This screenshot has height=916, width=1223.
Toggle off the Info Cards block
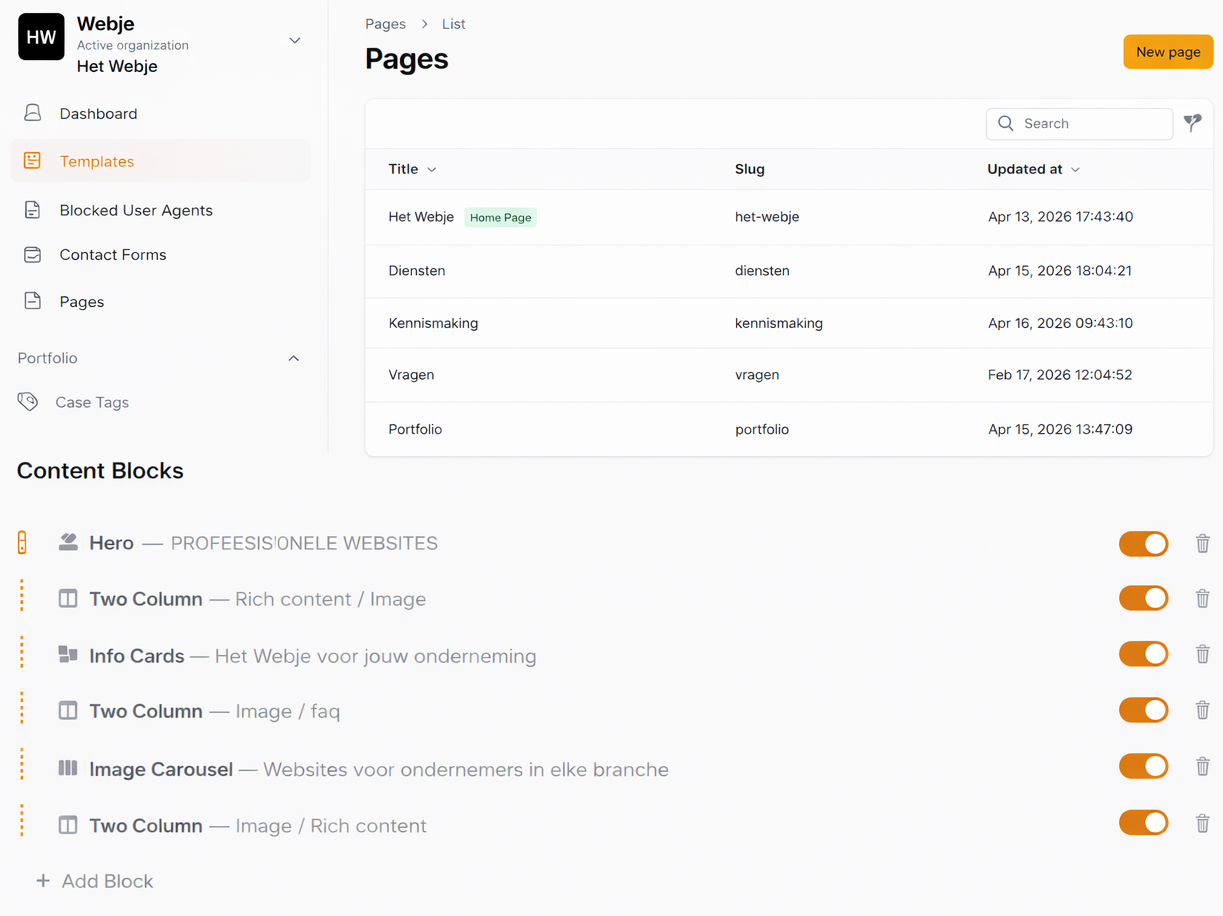1143,654
